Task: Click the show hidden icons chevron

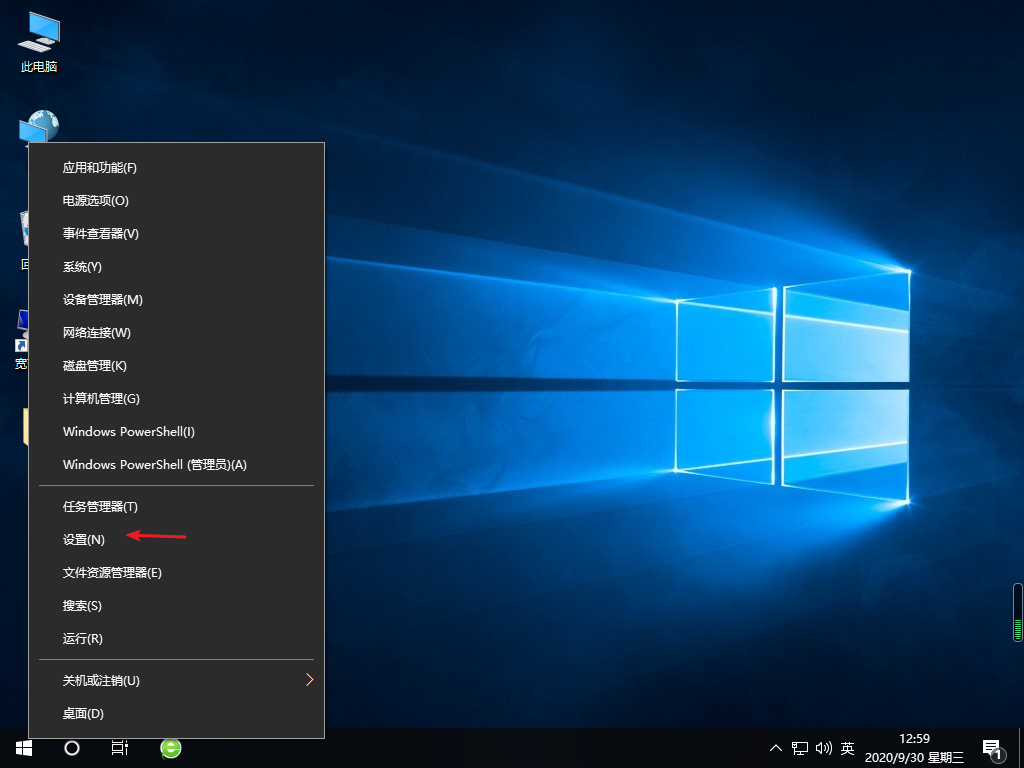Action: click(775, 747)
